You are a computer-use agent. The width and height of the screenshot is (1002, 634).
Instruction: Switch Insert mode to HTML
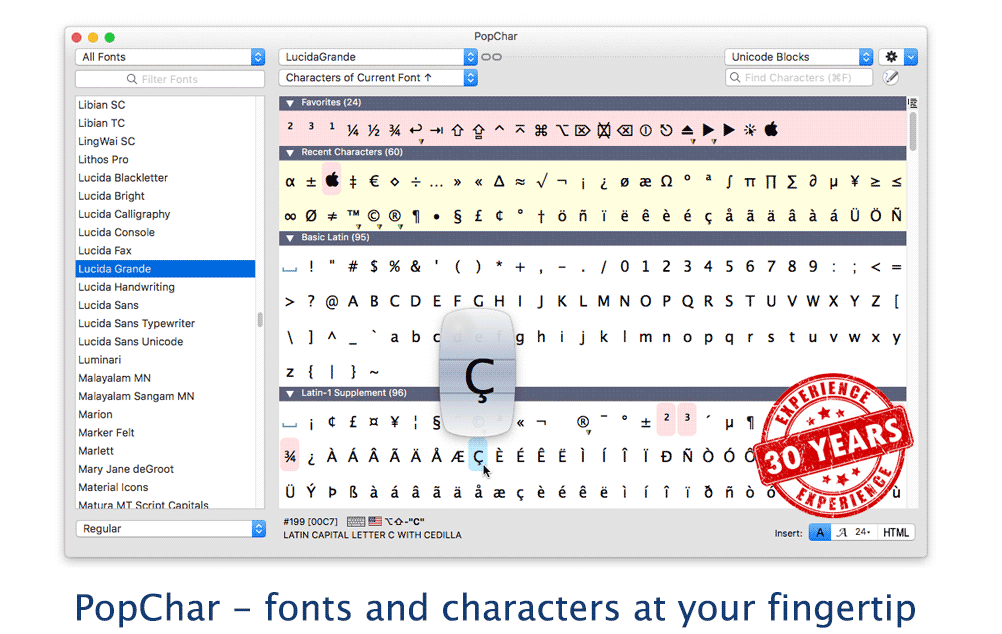coord(895,532)
